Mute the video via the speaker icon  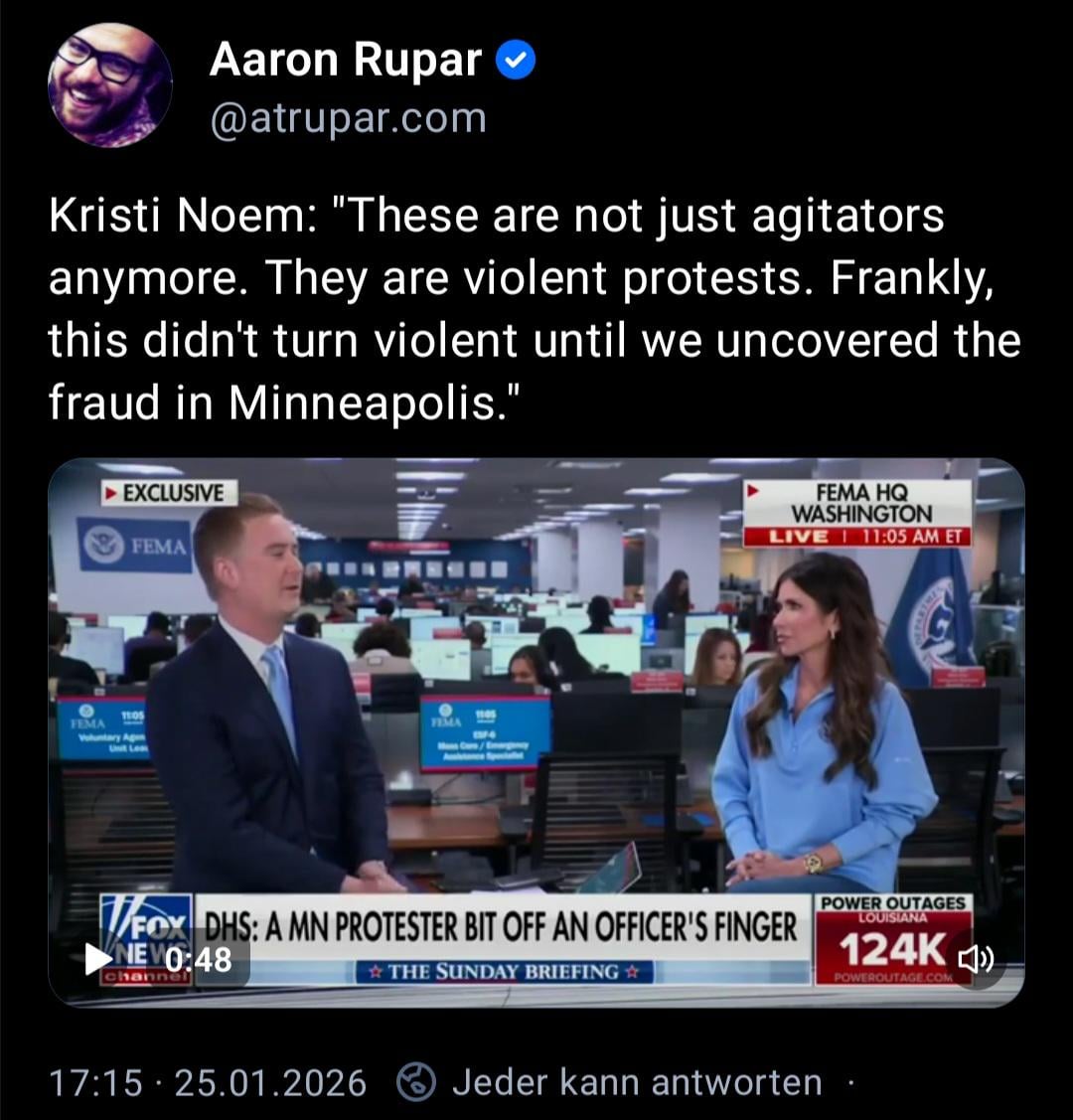coord(976,959)
